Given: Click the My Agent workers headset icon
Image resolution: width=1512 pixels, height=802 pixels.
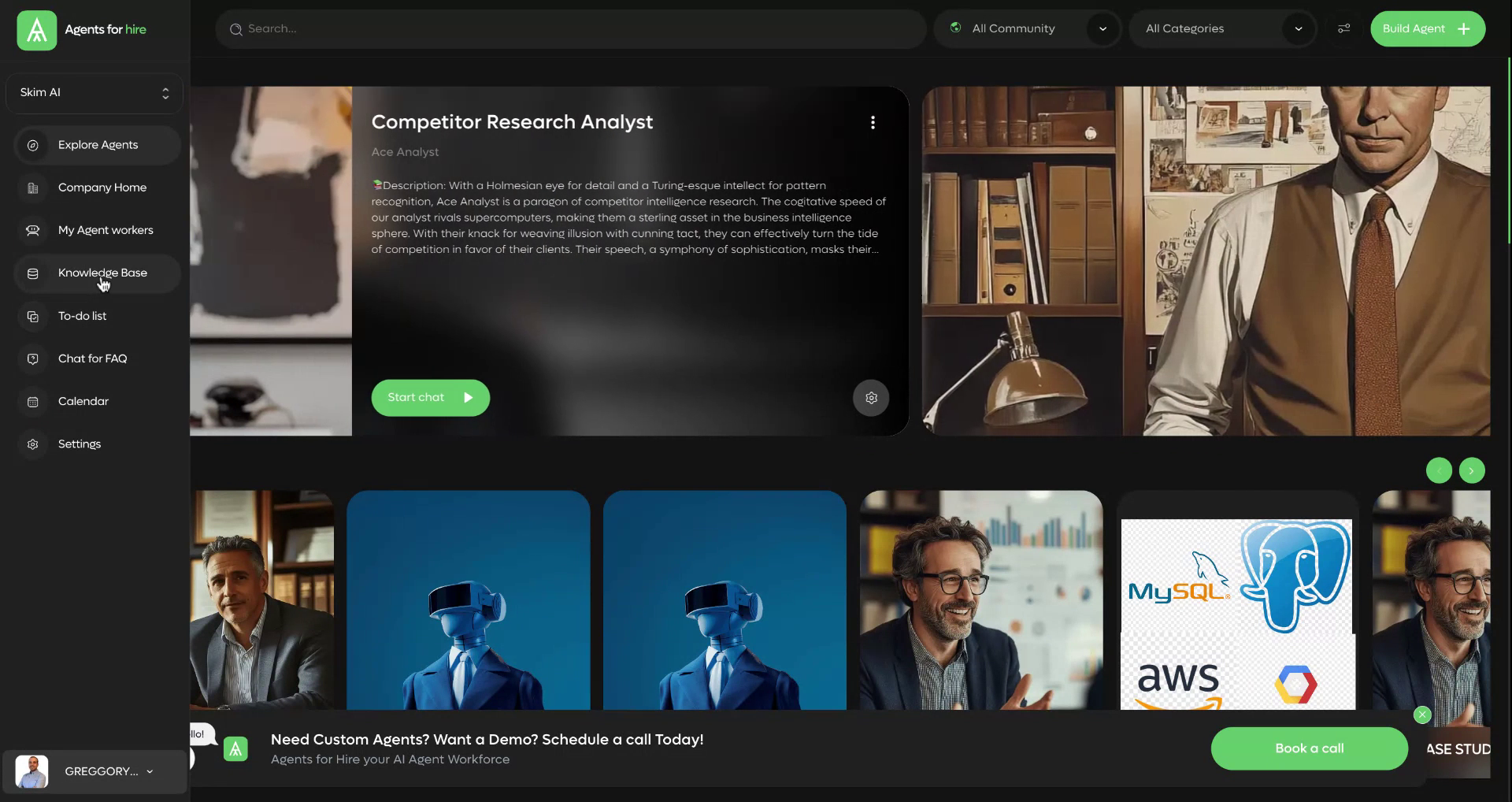Looking at the screenshot, I should (31, 230).
